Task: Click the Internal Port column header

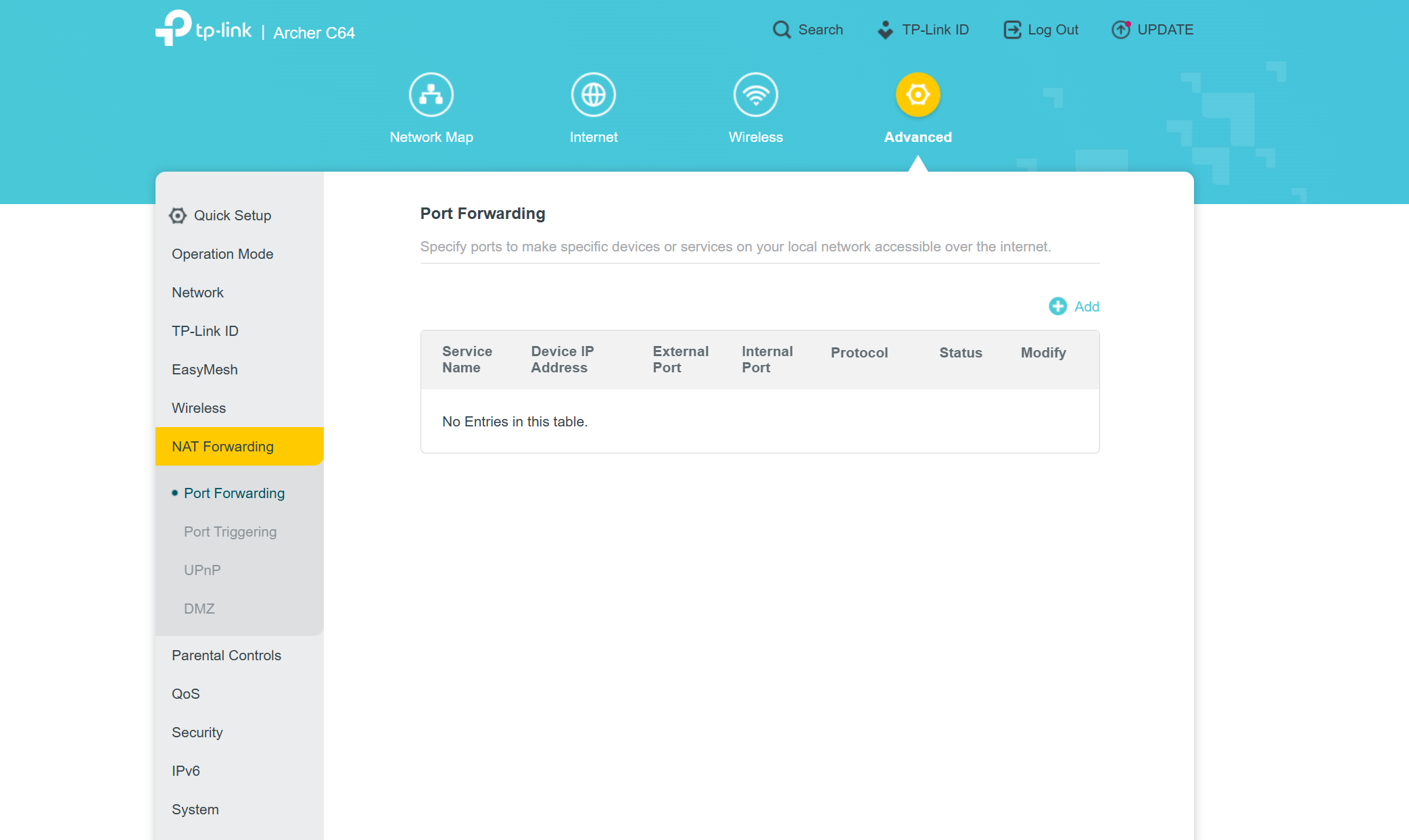Action: [x=767, y=360]
